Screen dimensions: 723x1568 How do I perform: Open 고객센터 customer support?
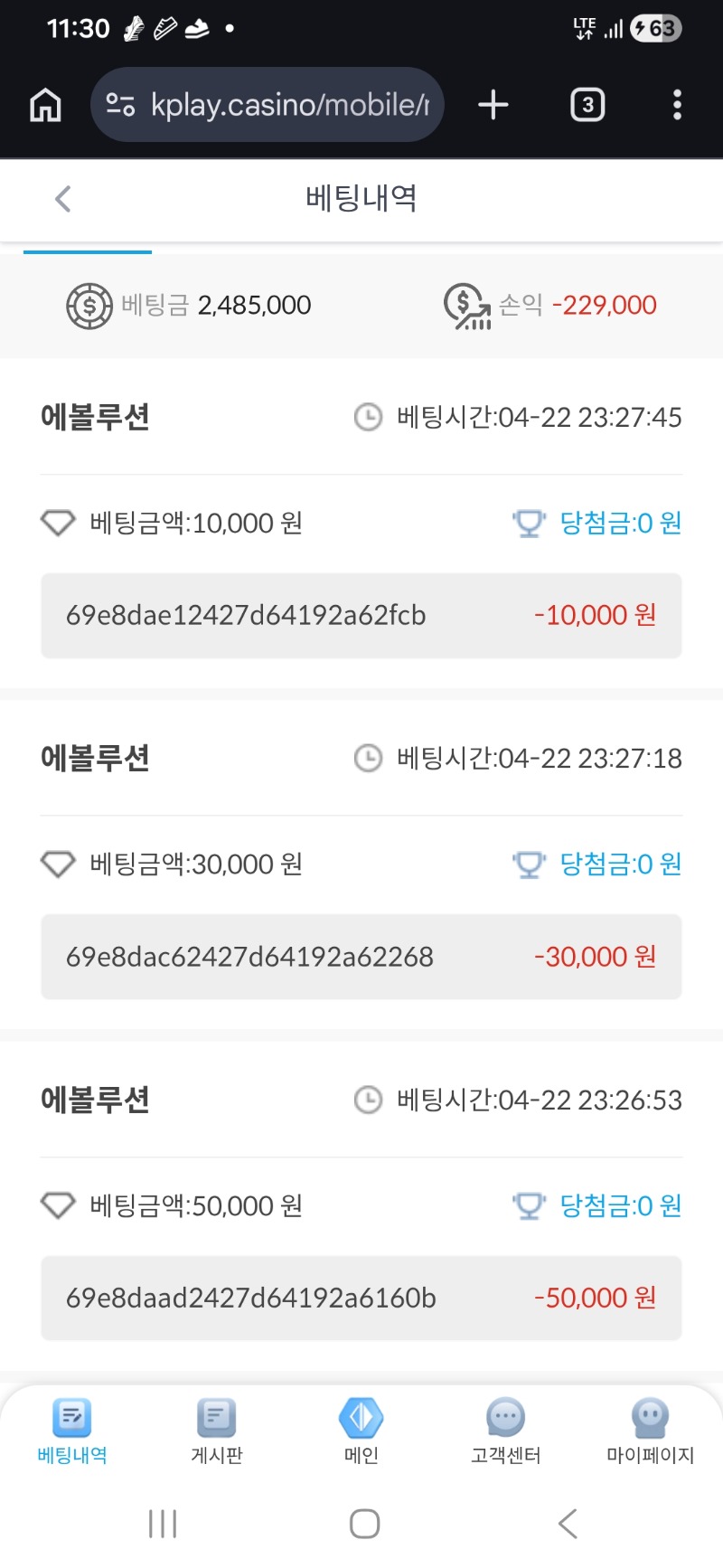tap(506, 1430)
